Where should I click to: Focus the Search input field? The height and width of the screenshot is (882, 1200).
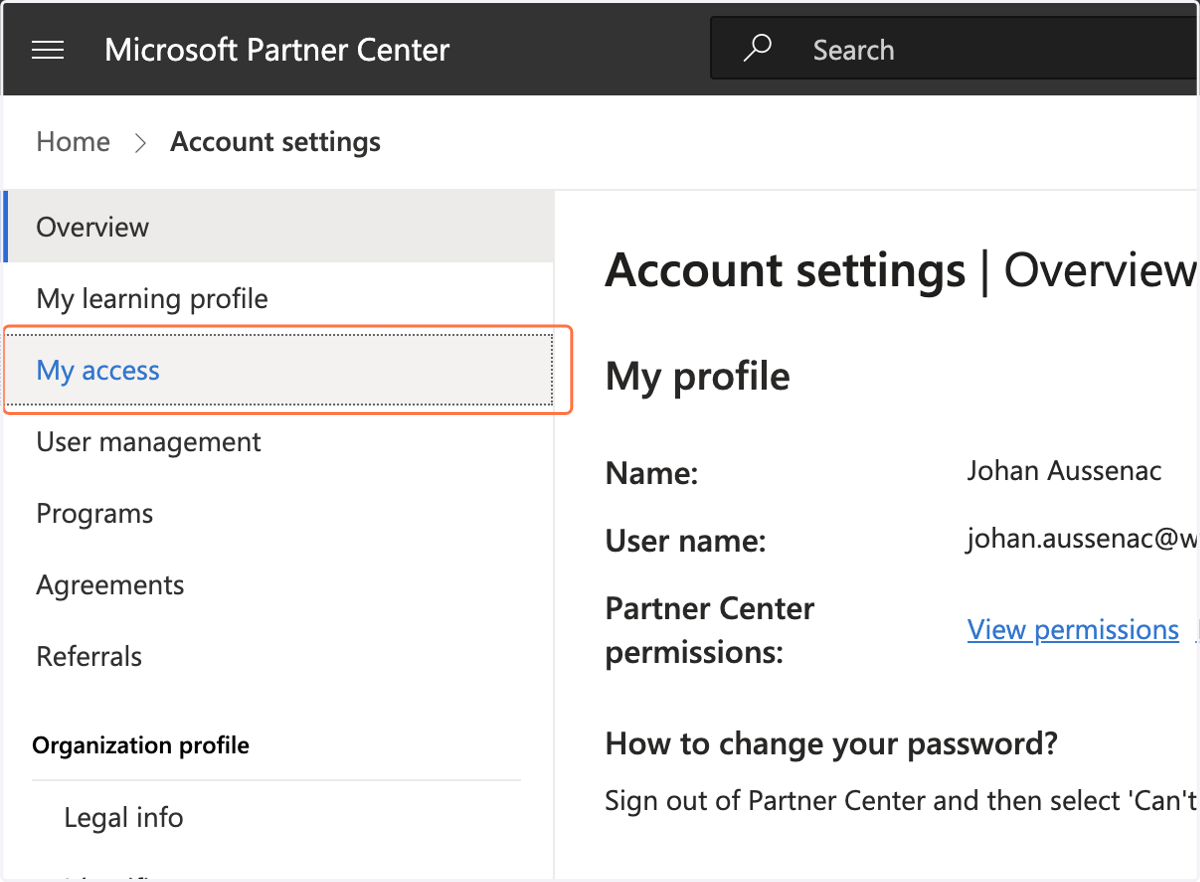[955, 49]
